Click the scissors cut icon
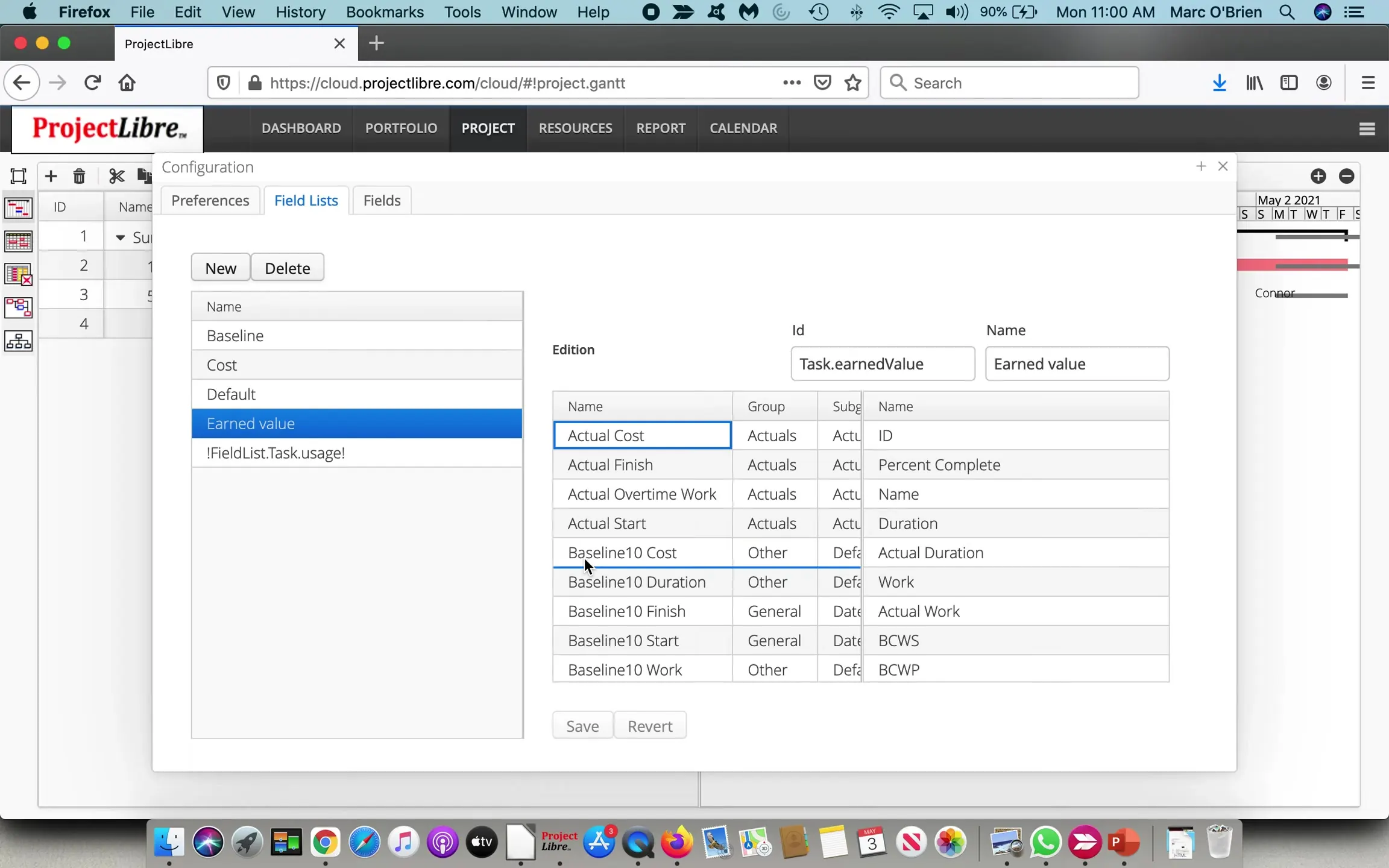This screenshot has width=1389, height=868. pyautogui.click(x=116, y=176)
